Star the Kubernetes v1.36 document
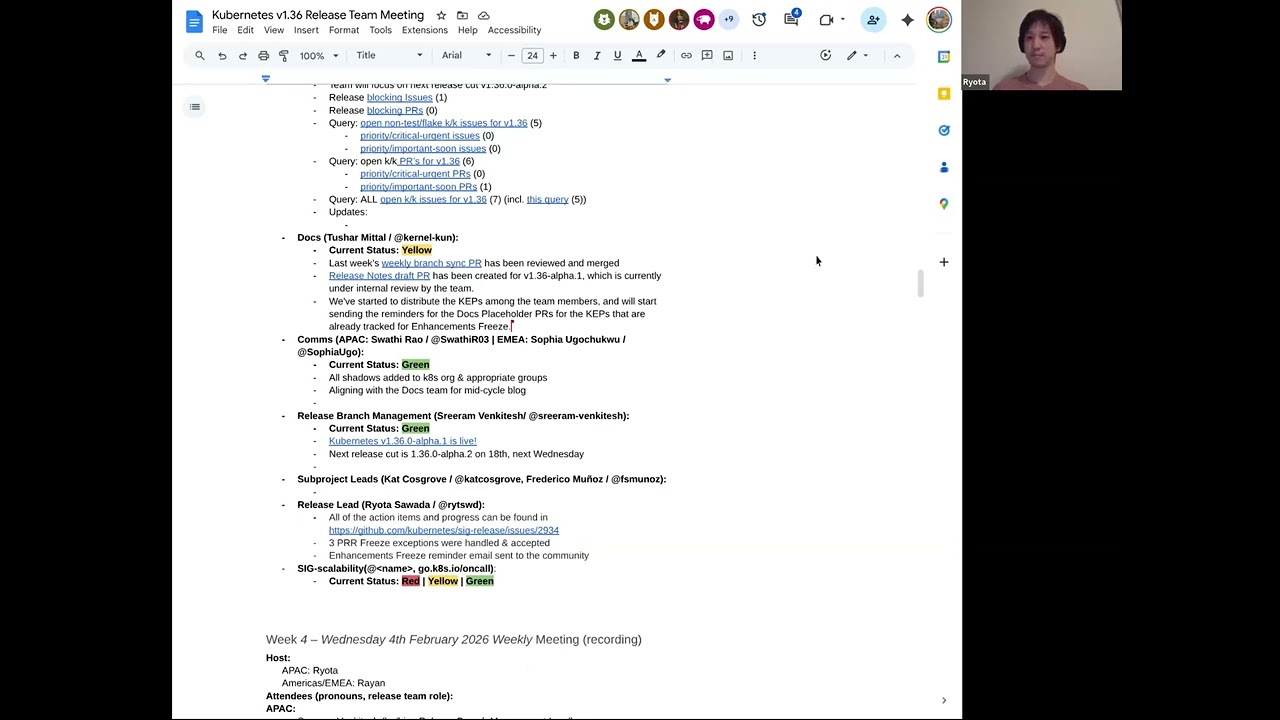The height and width of the screenshot is (720, 1280). pos(441,16)
